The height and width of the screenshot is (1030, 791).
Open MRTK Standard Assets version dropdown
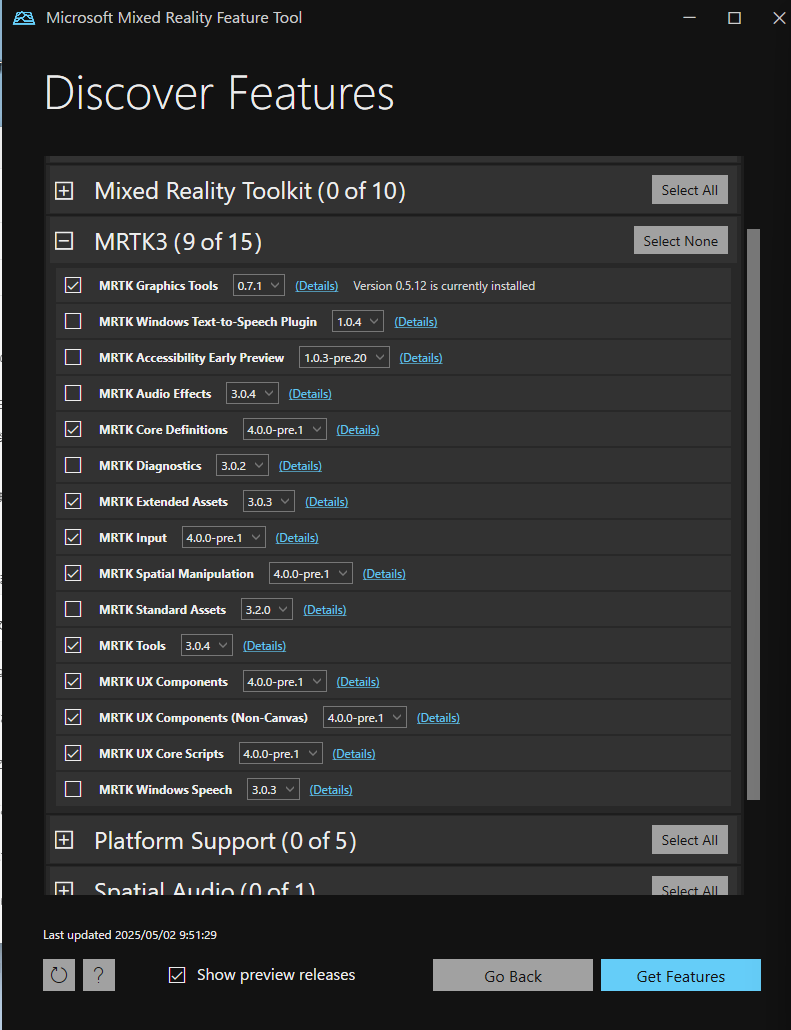pyautogui.click(x=266, y=610)
